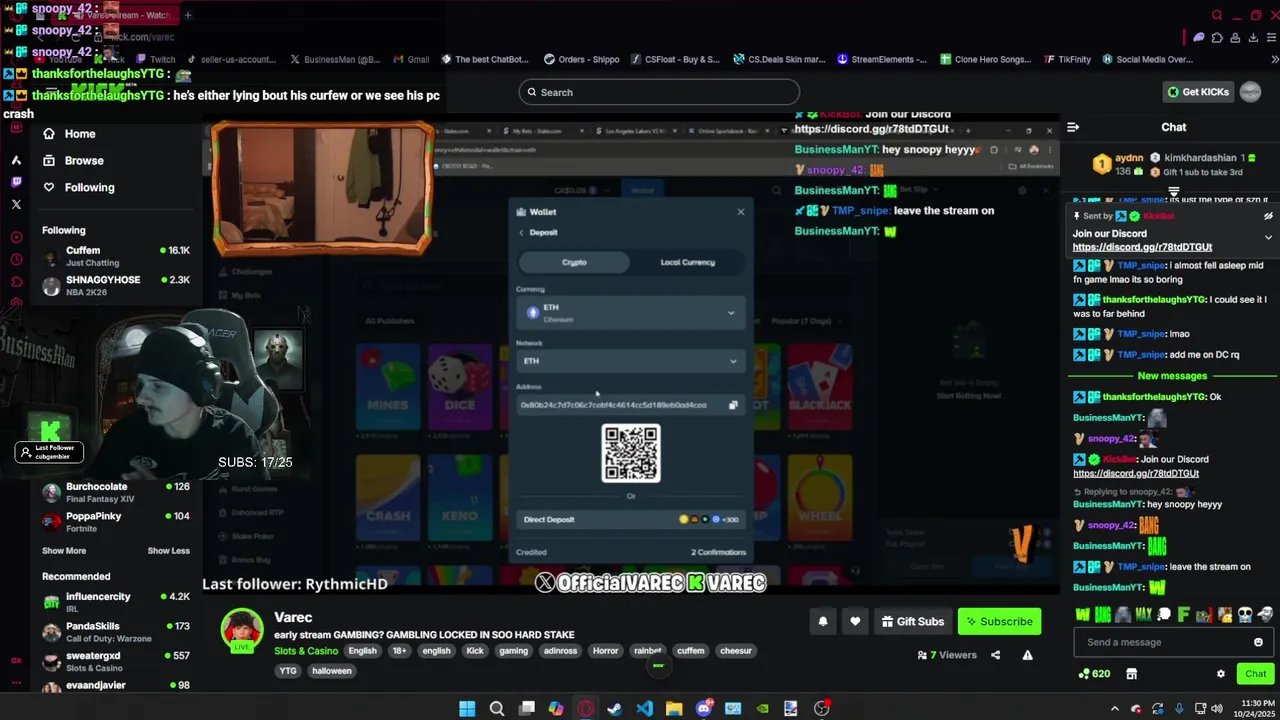The image size is (1280, 720).
Task: Click the English tag
Action: (362, 651)
